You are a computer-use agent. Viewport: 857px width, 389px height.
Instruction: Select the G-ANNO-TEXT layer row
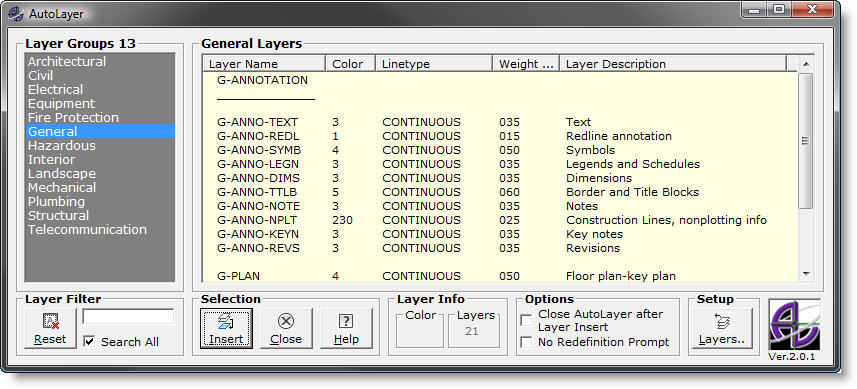click(499, 122)
